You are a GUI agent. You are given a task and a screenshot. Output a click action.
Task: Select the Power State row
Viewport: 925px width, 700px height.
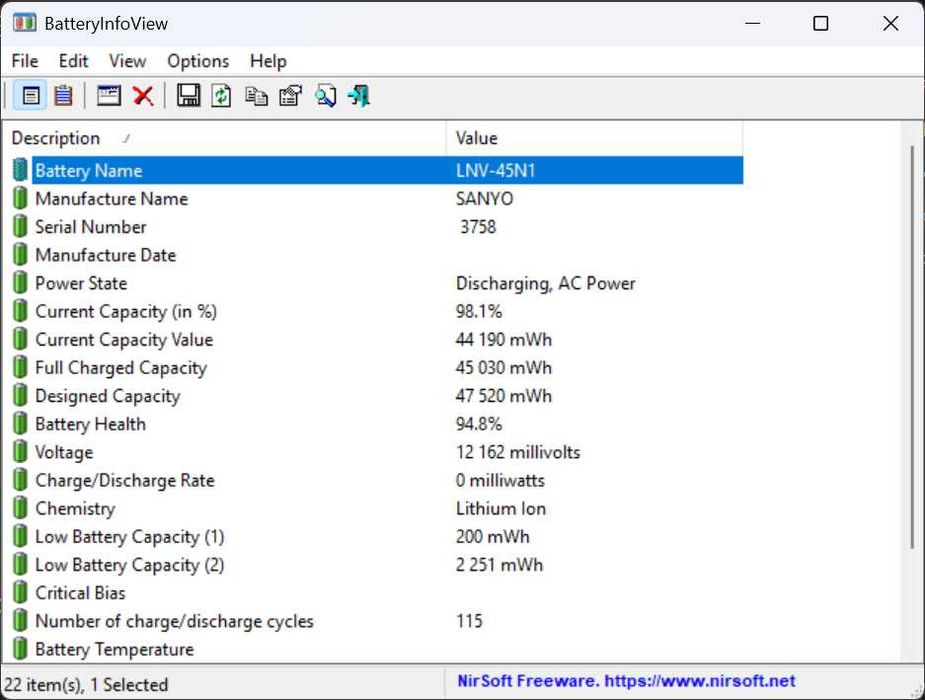377,283
